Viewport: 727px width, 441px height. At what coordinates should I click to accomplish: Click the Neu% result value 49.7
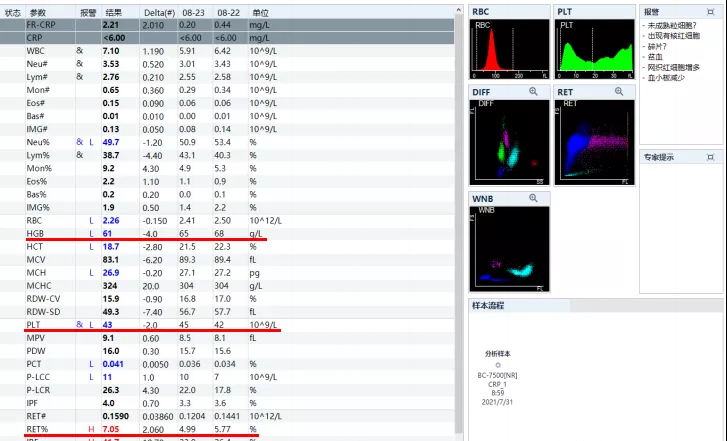click(x=111, y=142)
